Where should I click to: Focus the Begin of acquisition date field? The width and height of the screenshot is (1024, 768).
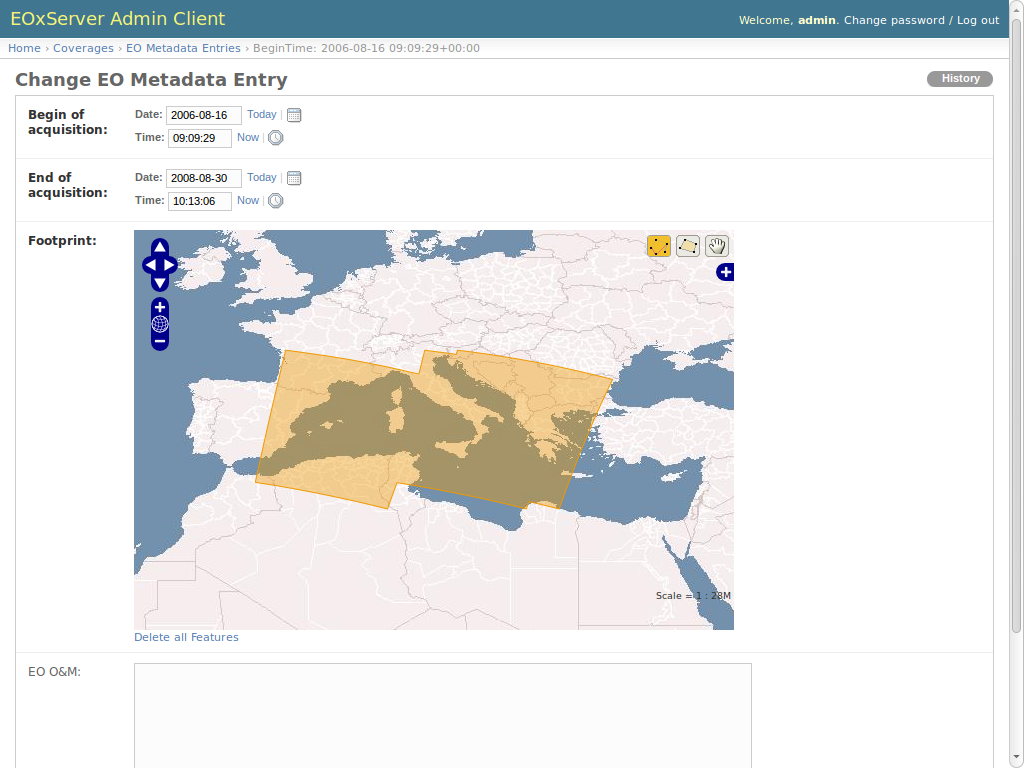point(204,115)
